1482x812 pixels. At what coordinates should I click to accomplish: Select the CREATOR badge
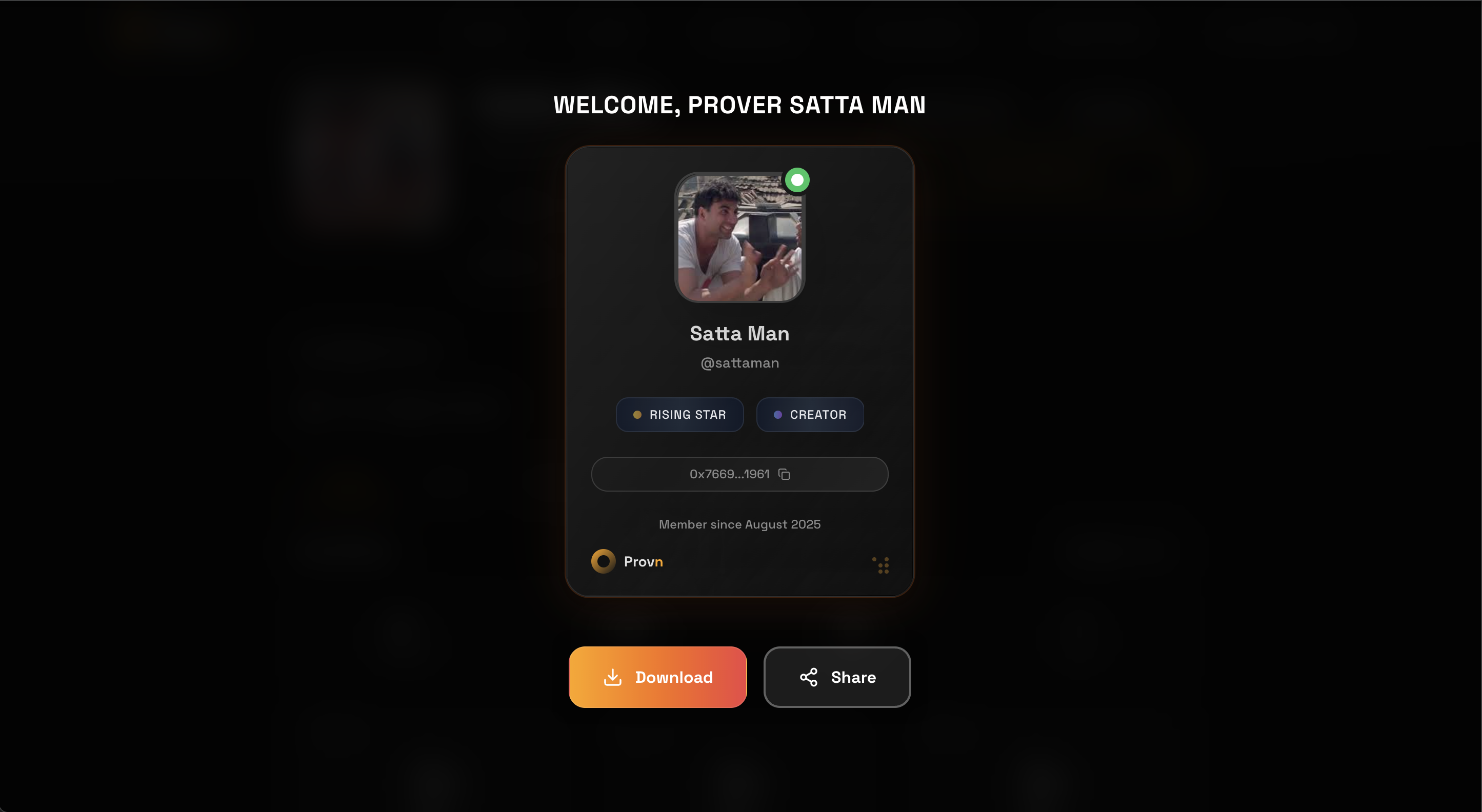[x=810, y=415]
